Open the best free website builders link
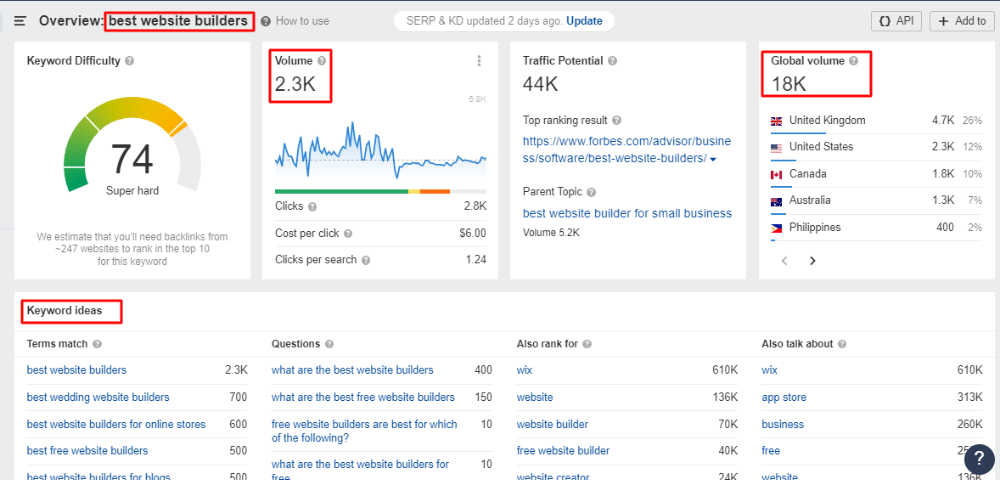The image size is (1000, 480). [87, 451]
